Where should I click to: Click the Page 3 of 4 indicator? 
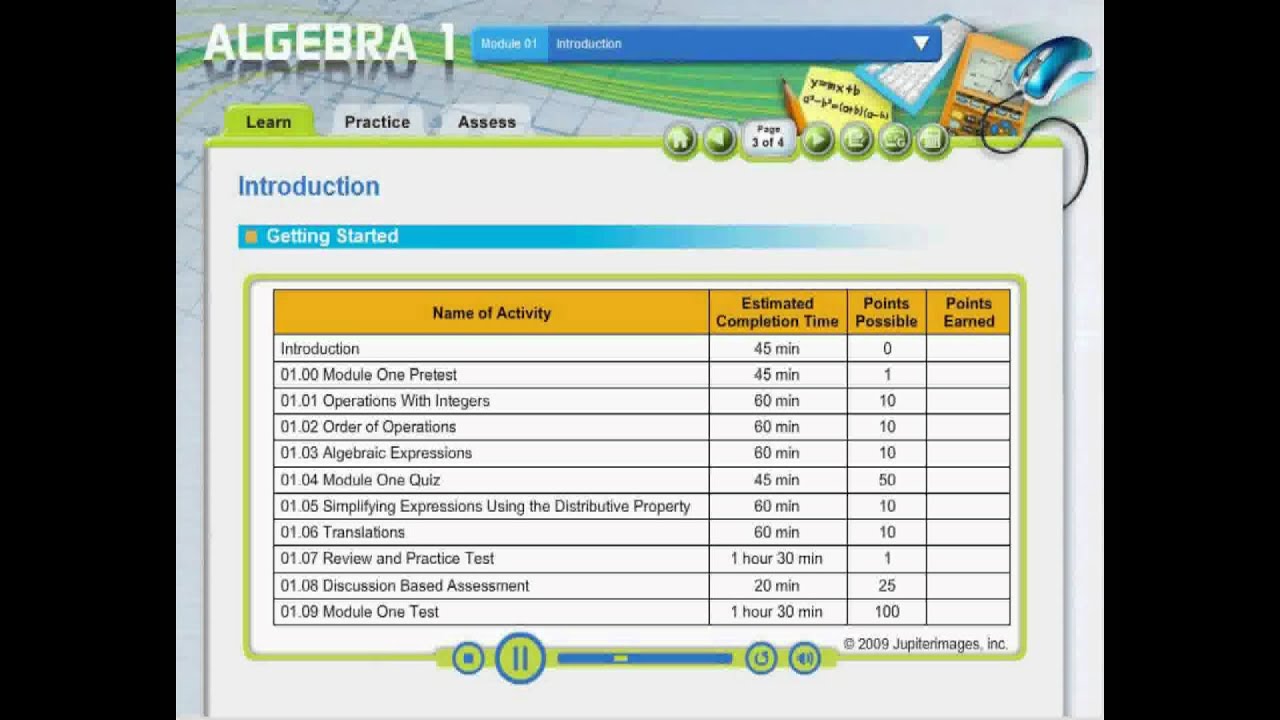click(x=768, y=137)
